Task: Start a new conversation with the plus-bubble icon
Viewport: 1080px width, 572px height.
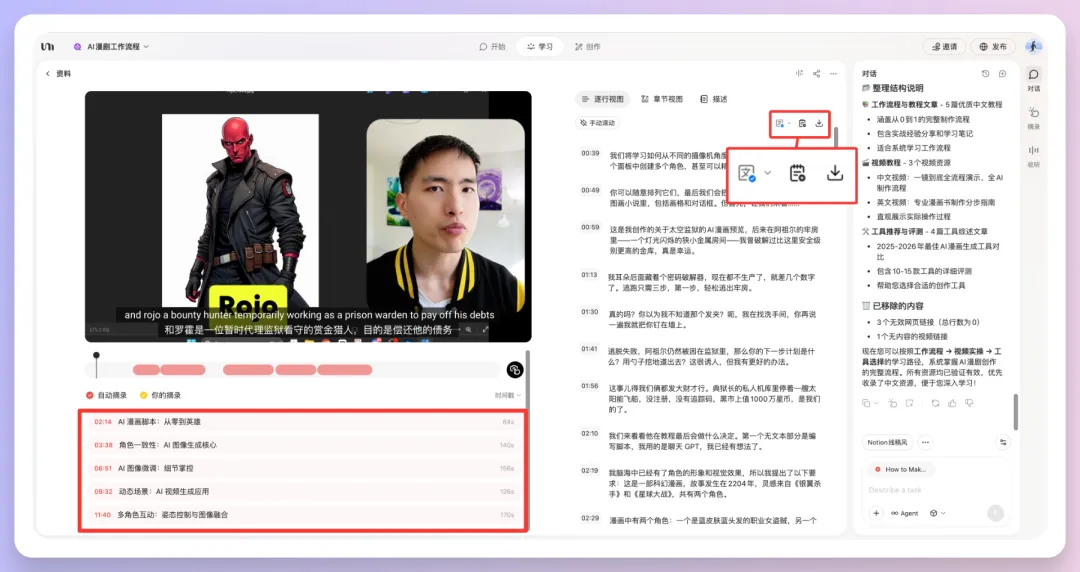Action: click(x=1001, y=73)
